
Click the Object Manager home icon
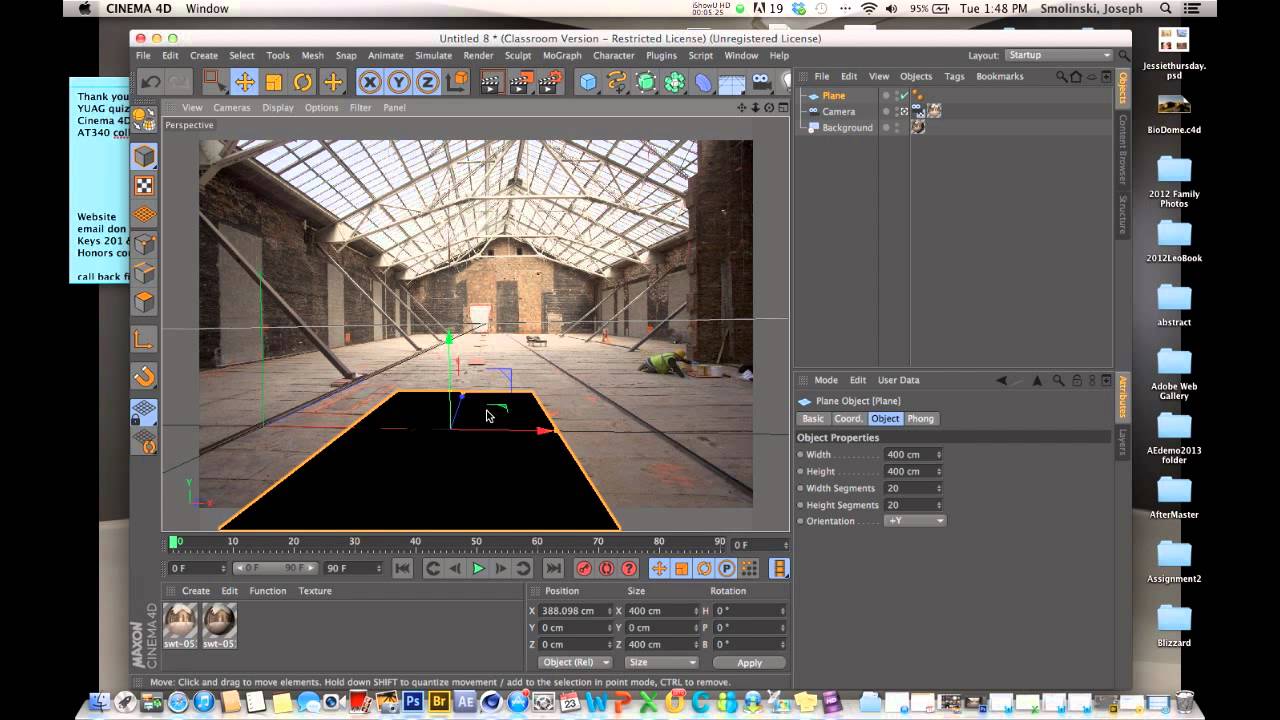pos(1076,76)
